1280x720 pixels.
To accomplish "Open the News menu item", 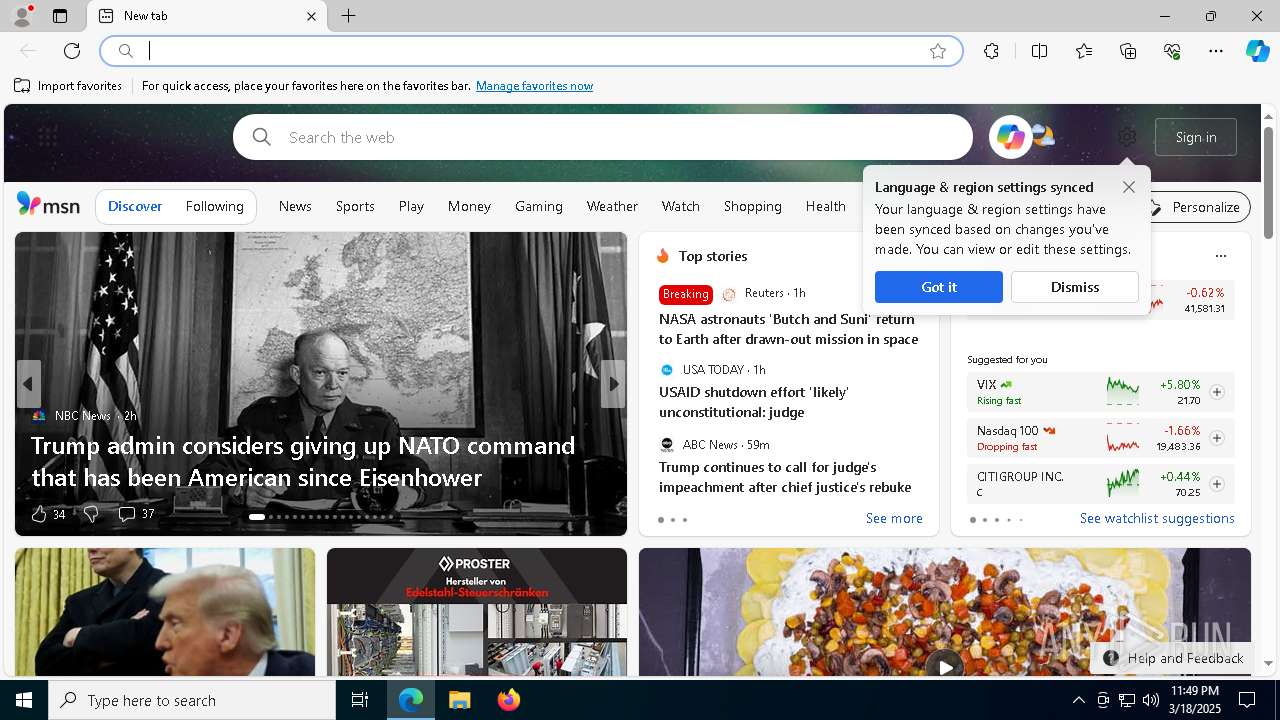I will [x=295, y=206].
